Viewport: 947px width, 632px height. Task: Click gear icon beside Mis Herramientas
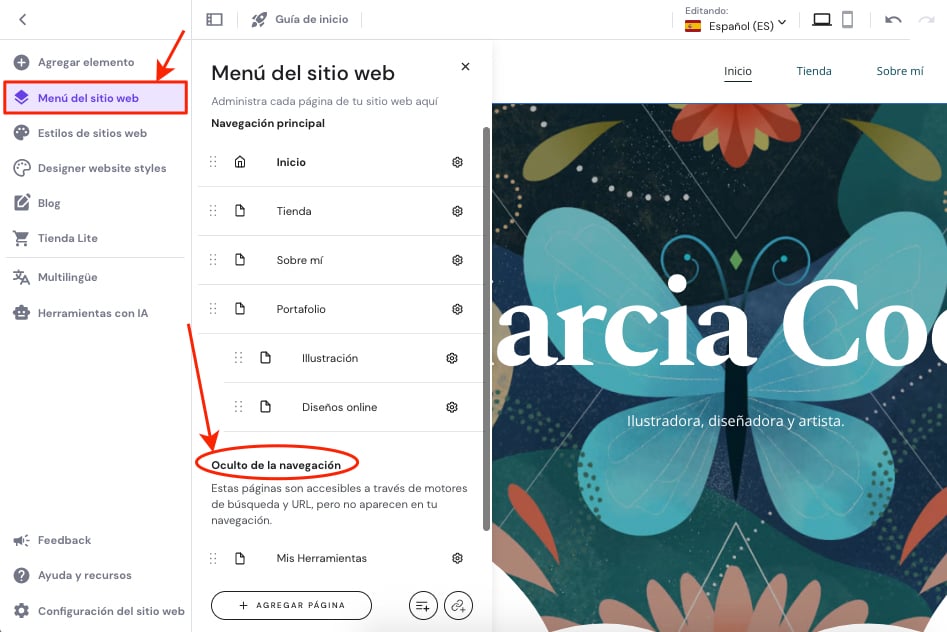point(457,558)
